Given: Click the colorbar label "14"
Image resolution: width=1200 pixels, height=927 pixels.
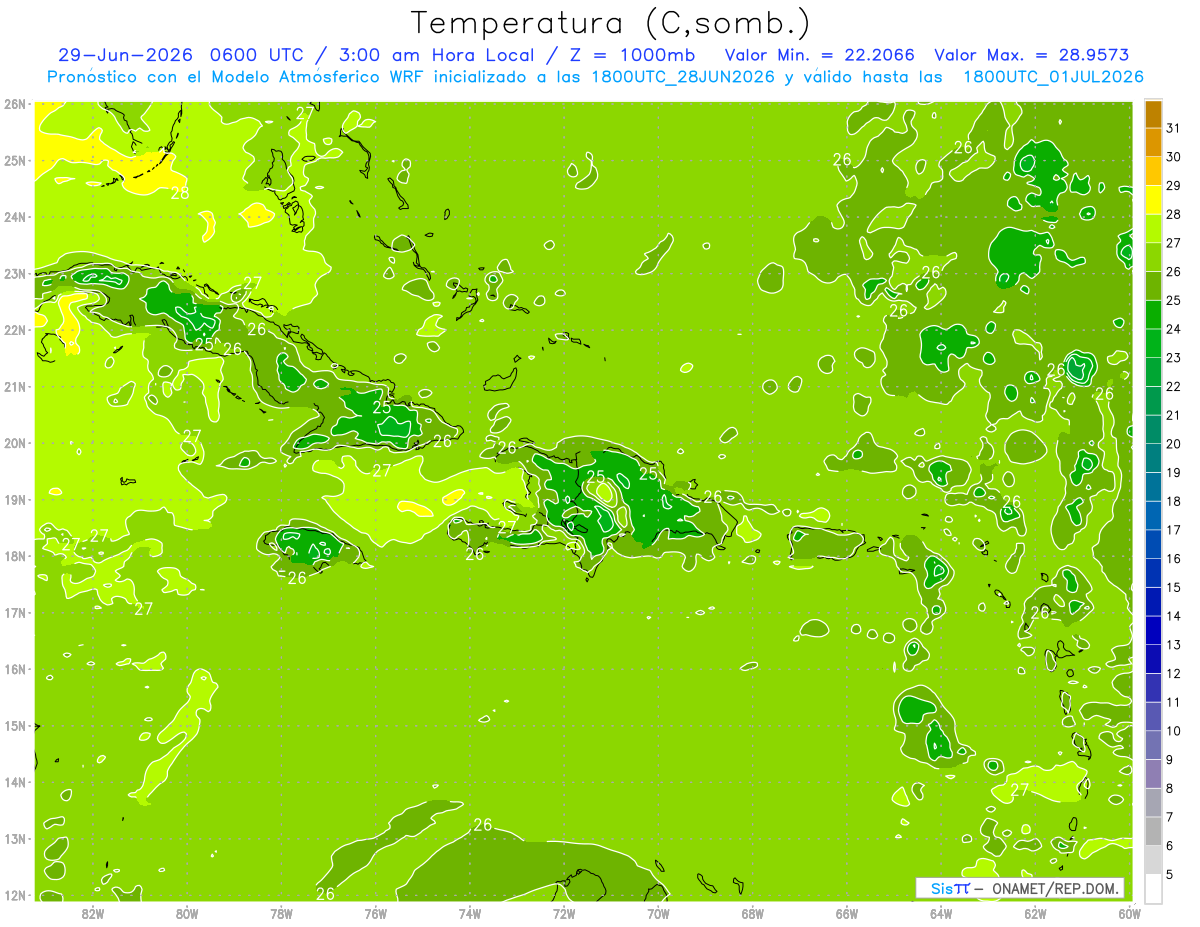Looking at the screenshot, I should 1174,616.
